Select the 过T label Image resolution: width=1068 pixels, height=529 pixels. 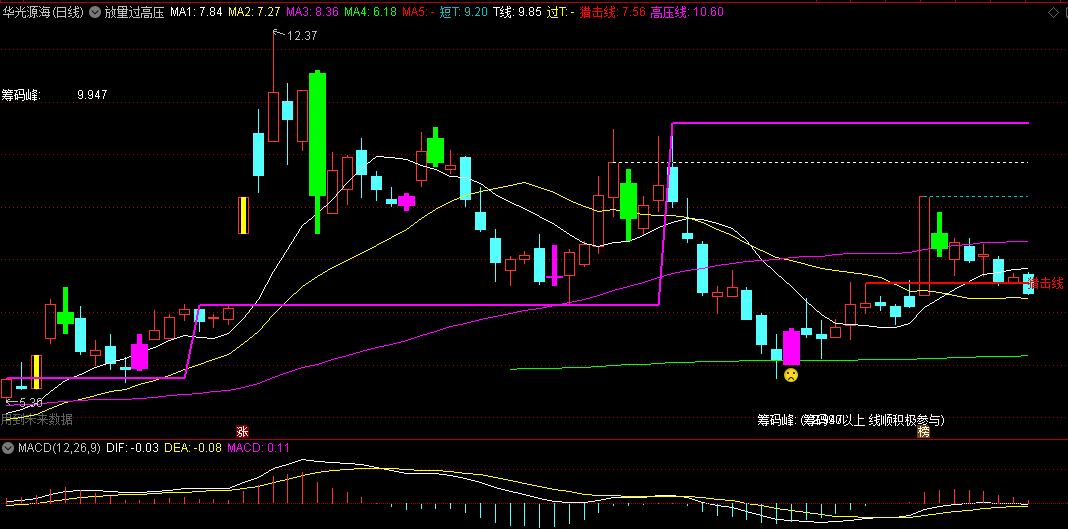pos(561,12)
